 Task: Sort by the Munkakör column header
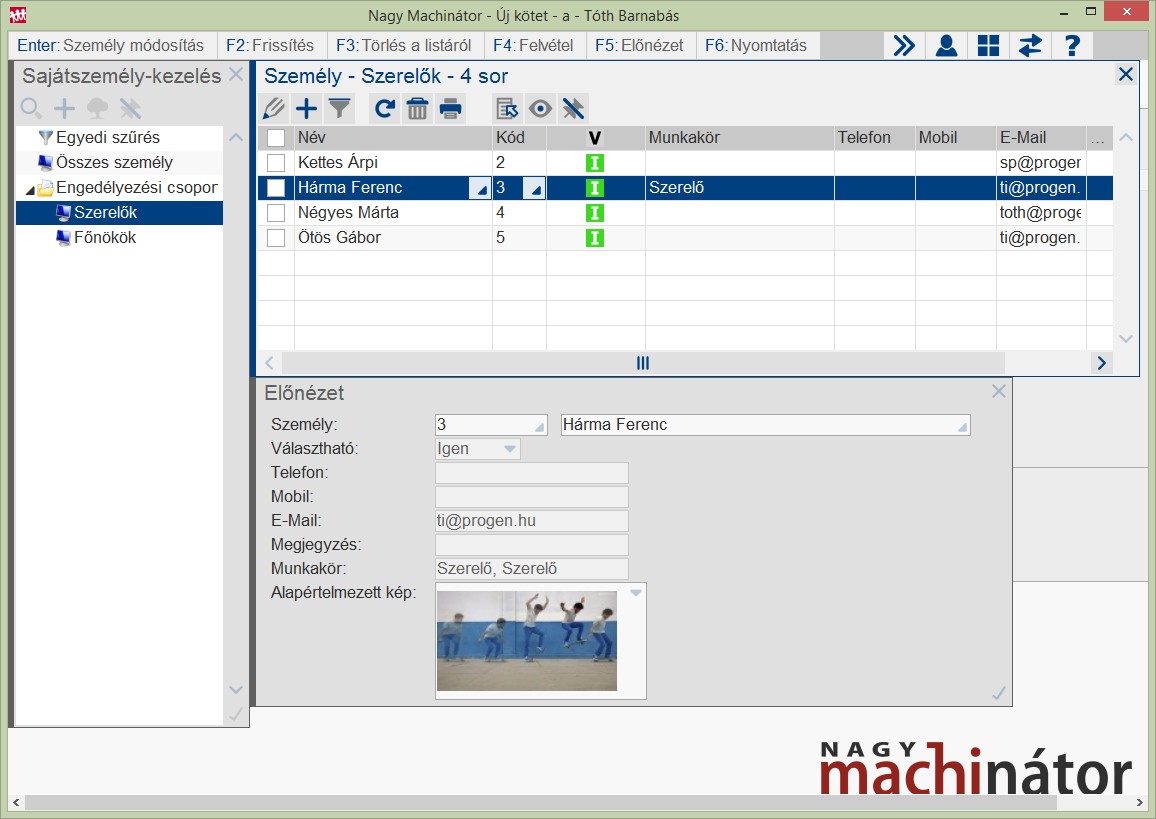click(739, 138)
